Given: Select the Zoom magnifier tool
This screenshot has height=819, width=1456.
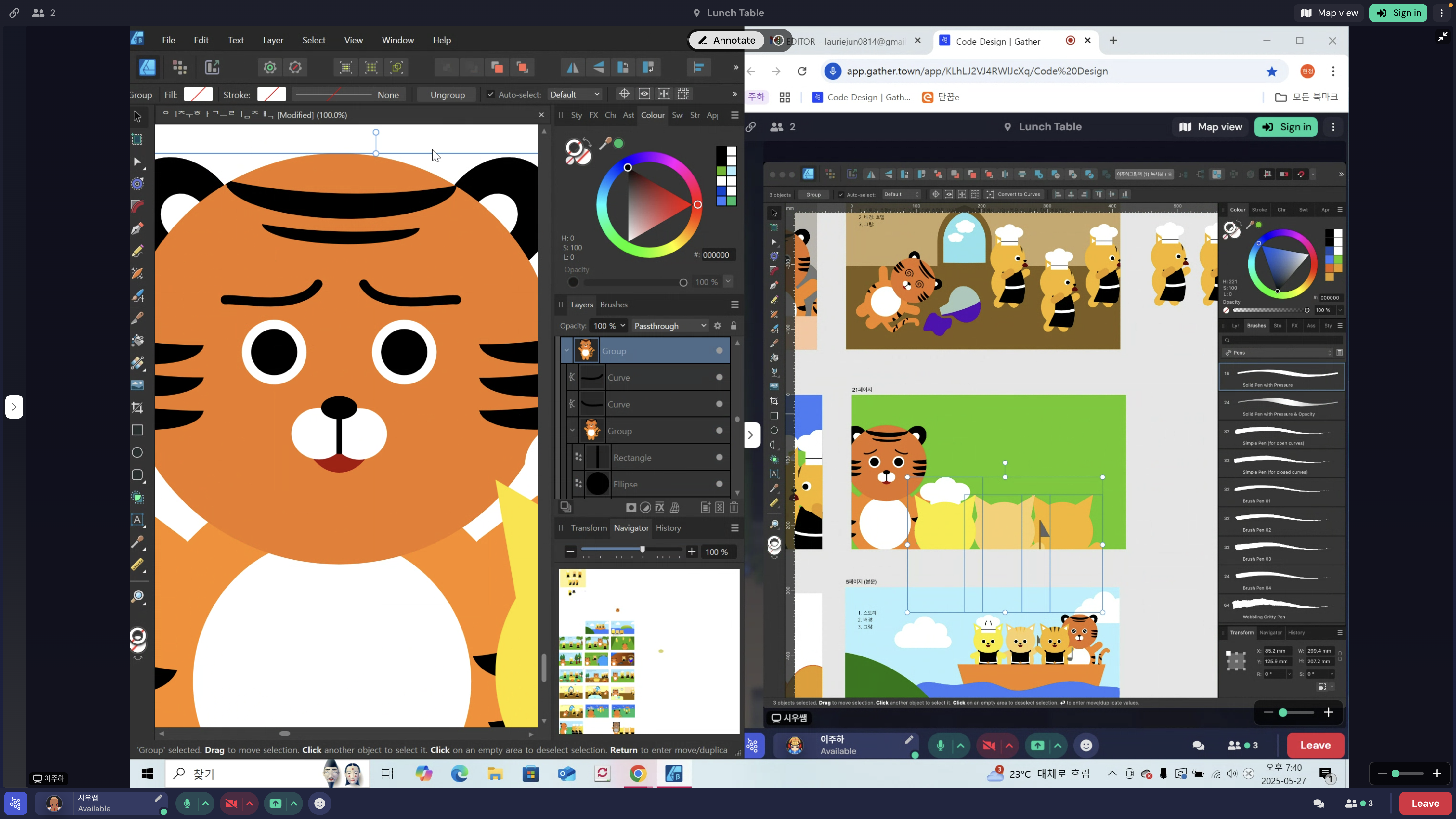Looking at the screenshot, I should pyautogui.click(x=137, y=597).
